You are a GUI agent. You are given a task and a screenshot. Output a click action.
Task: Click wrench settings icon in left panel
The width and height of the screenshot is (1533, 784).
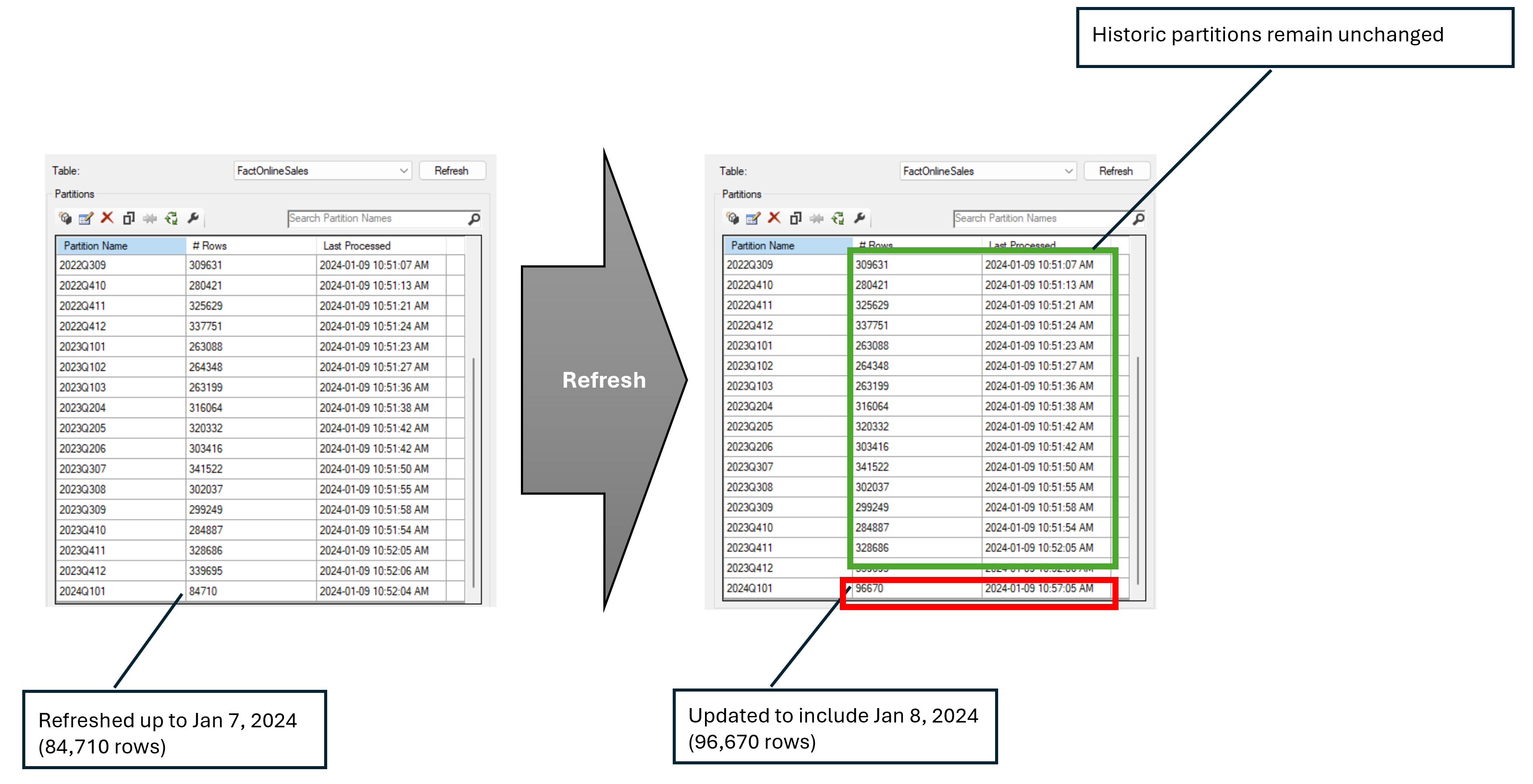(x=193, y=218)
